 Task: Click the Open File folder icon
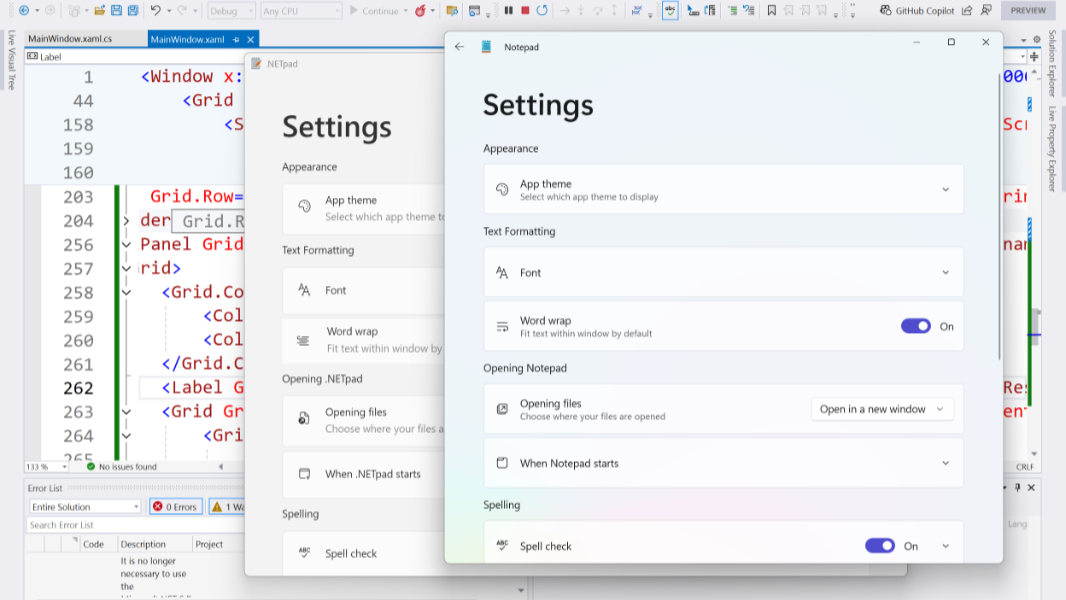pos(100,10)
